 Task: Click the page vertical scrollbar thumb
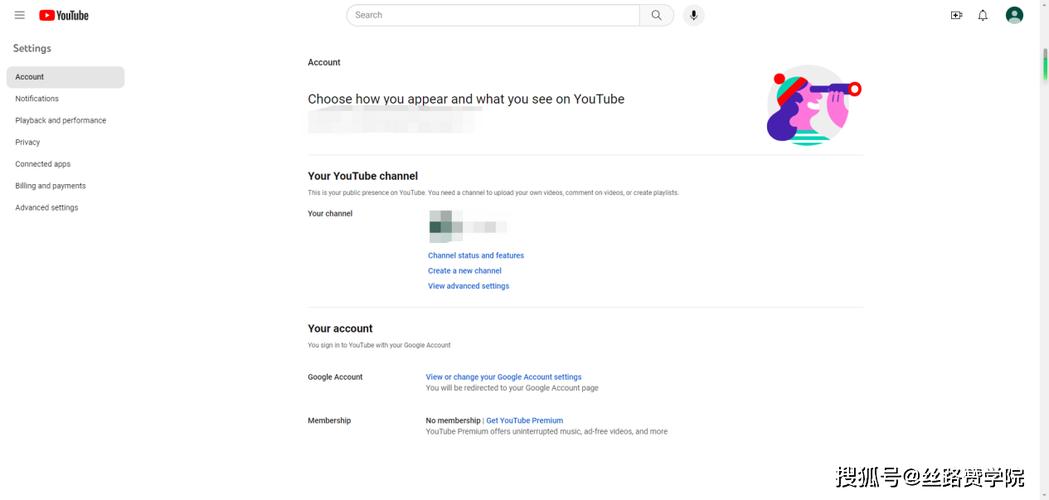click(1044, 64)
